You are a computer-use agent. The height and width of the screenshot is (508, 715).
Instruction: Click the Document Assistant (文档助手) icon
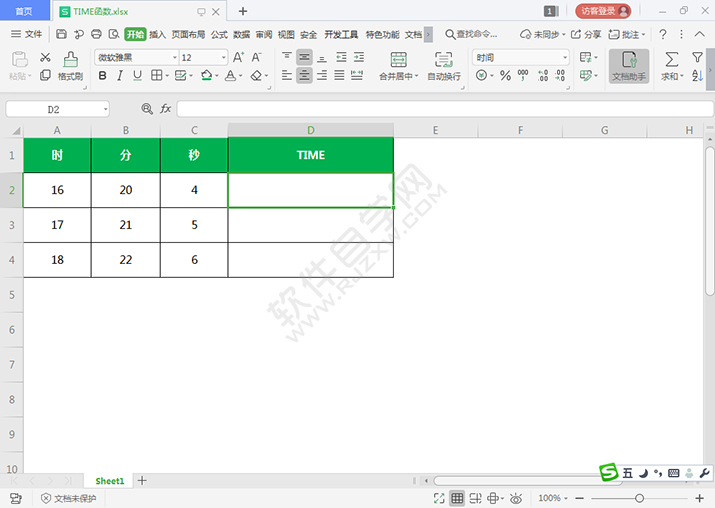(629, 60)
